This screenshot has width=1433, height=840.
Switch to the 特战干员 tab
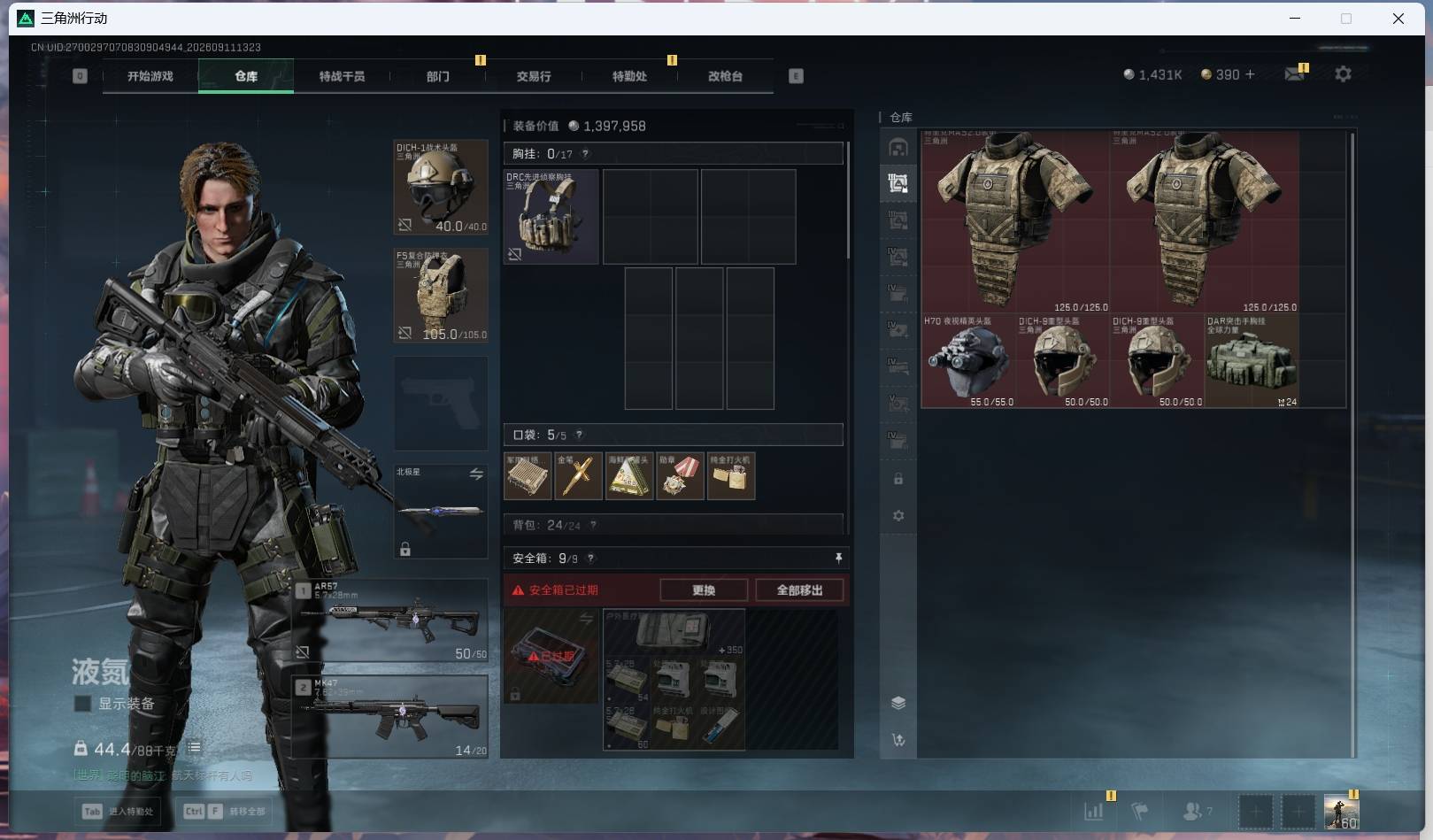pyautogui.click(x=342, y=76)
